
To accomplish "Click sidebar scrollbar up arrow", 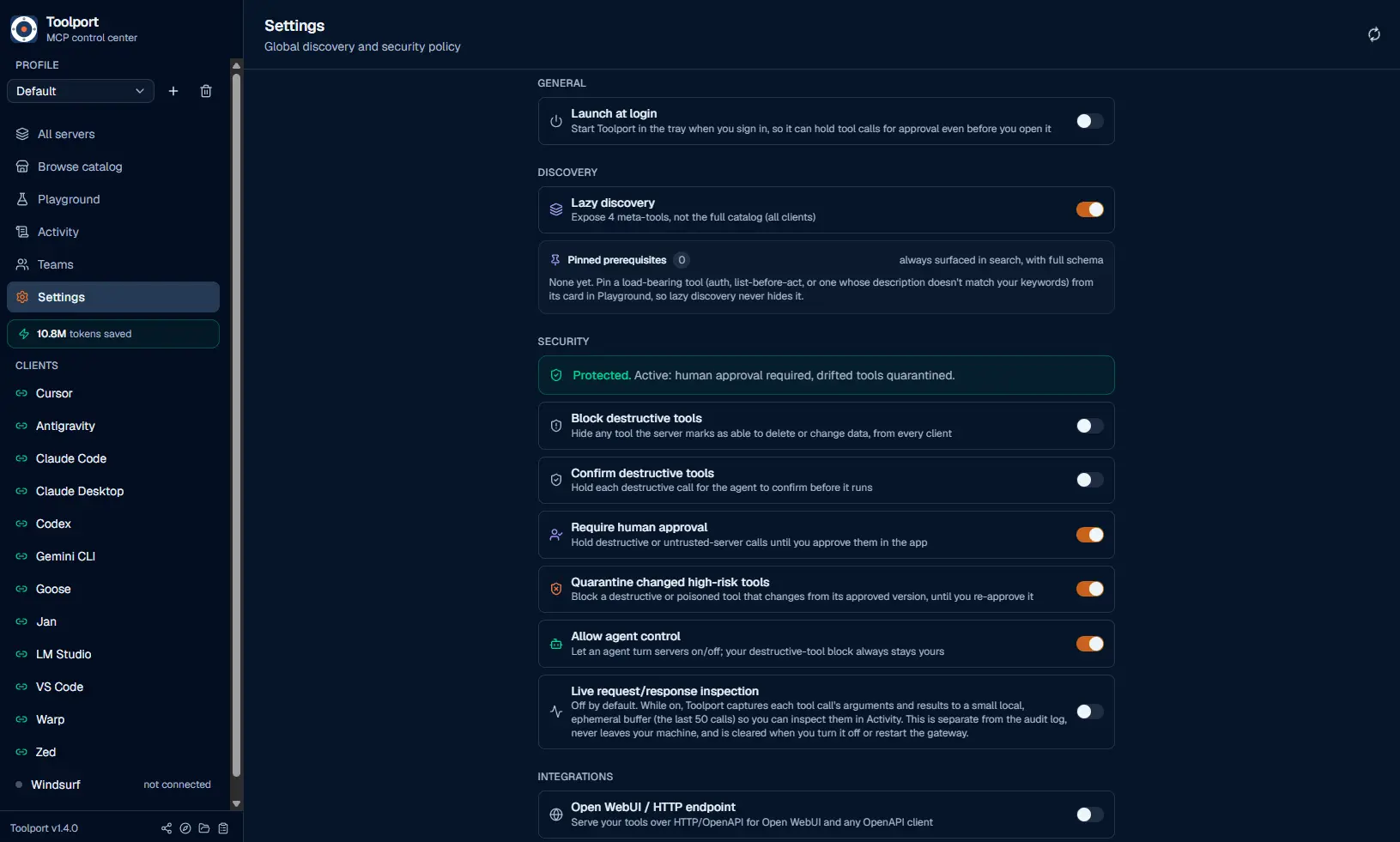I will 236,65.
